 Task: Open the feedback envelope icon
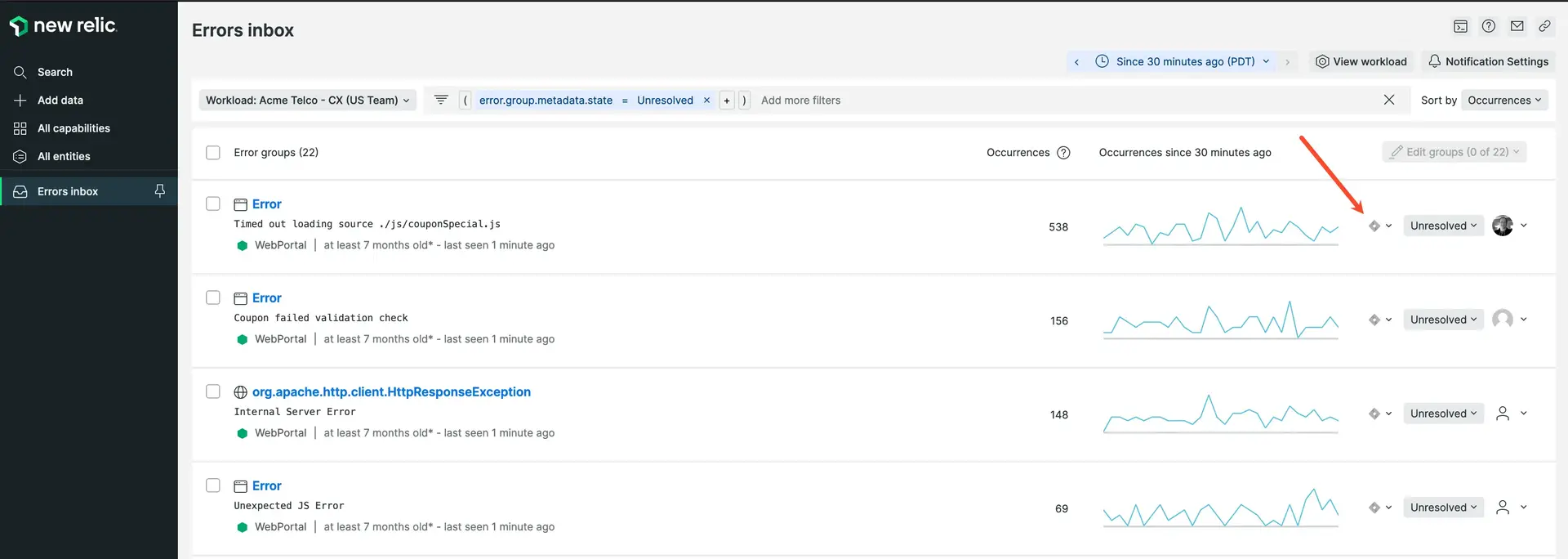click(1517, 26)
